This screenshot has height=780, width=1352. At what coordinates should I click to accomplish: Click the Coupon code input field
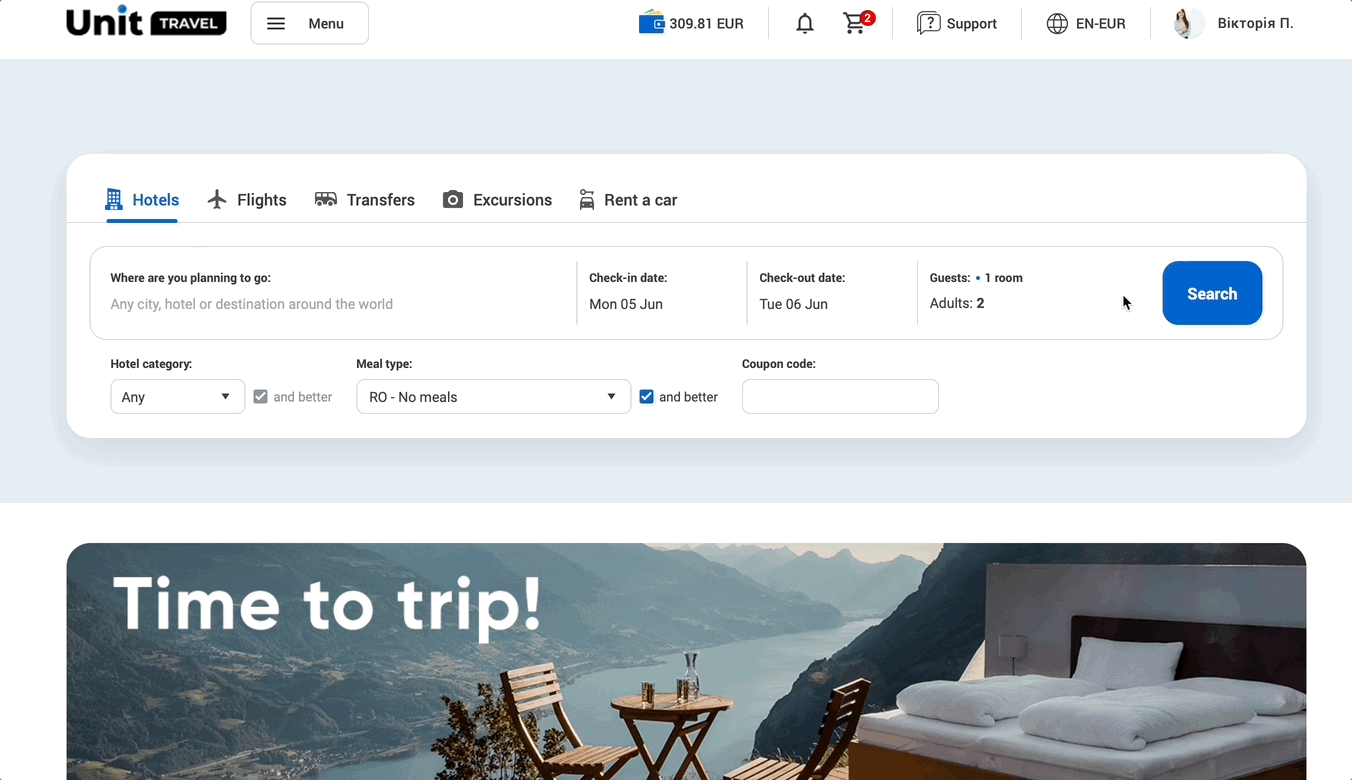(840, 397)
